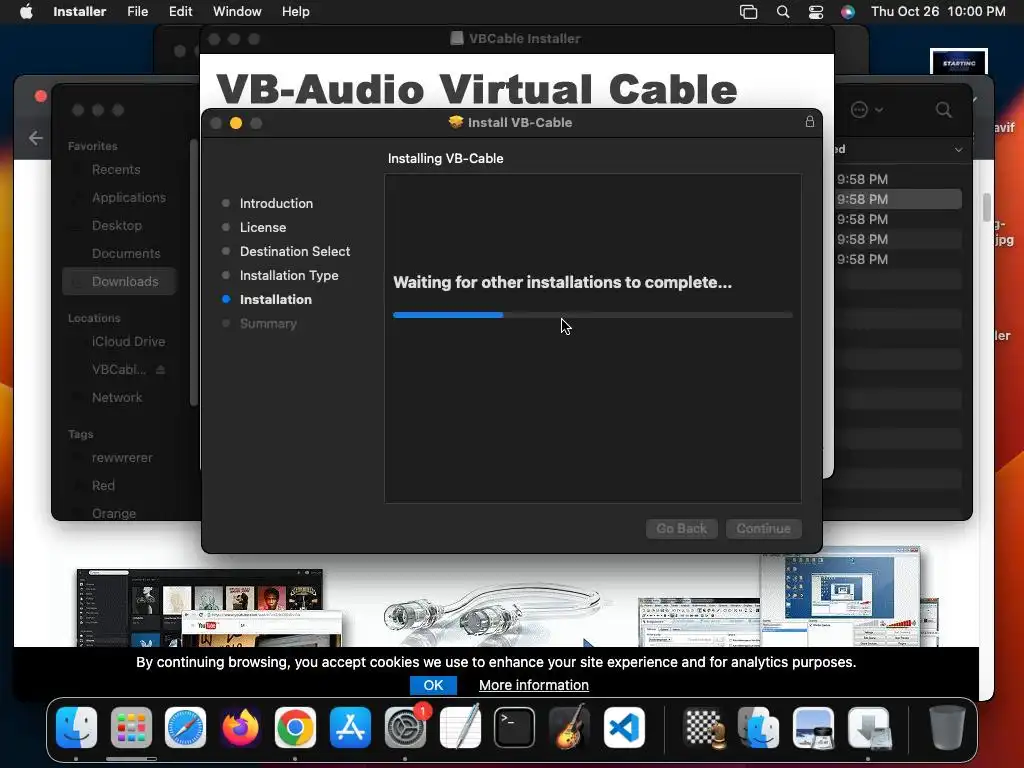Click the Finder window search magnifier icon
Image resolution: width=1024 pixels, height=768 pixels.
tap(944, 110)
